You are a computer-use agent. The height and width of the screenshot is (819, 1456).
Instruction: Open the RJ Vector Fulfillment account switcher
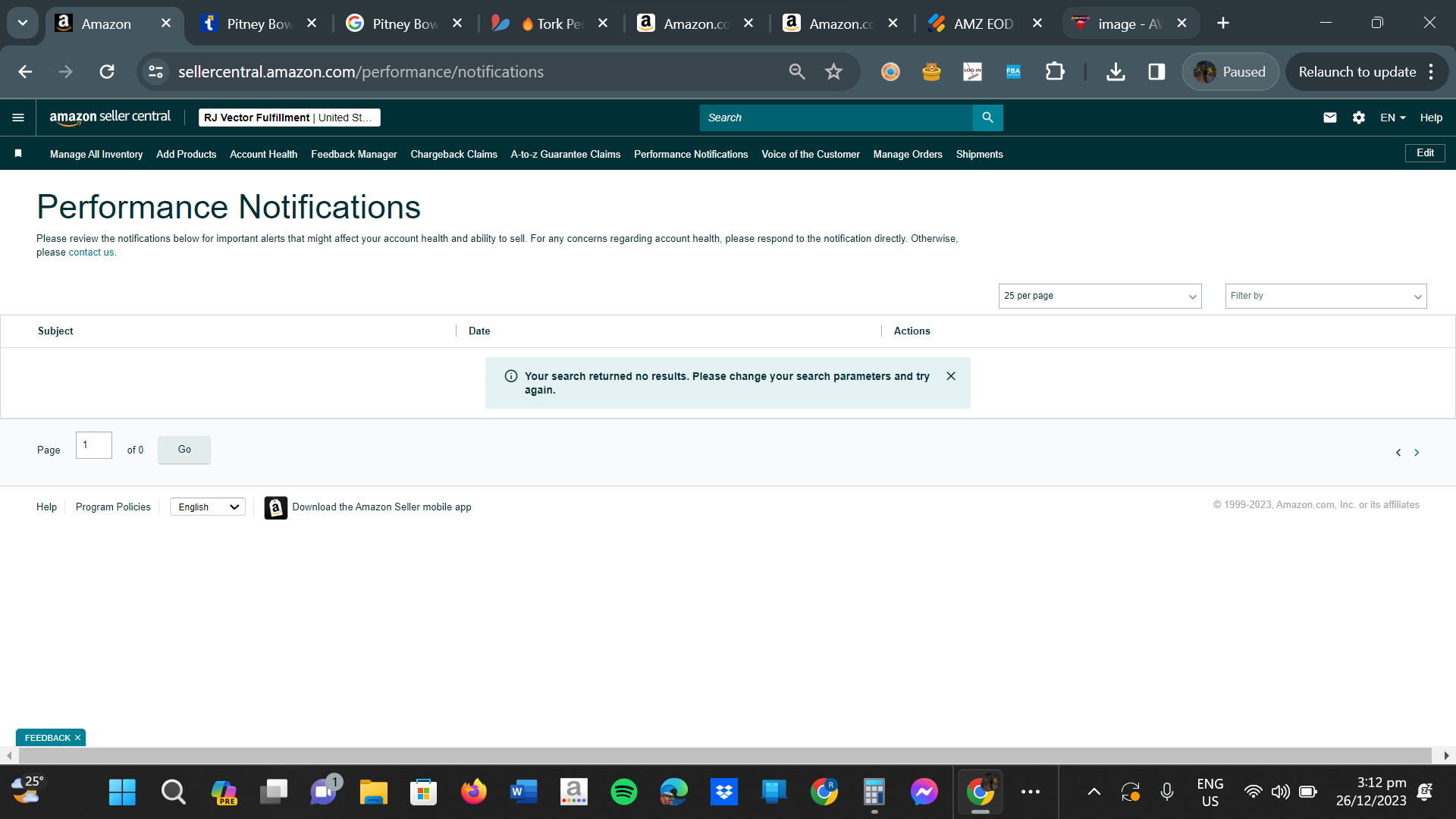(x=289, y=118)
